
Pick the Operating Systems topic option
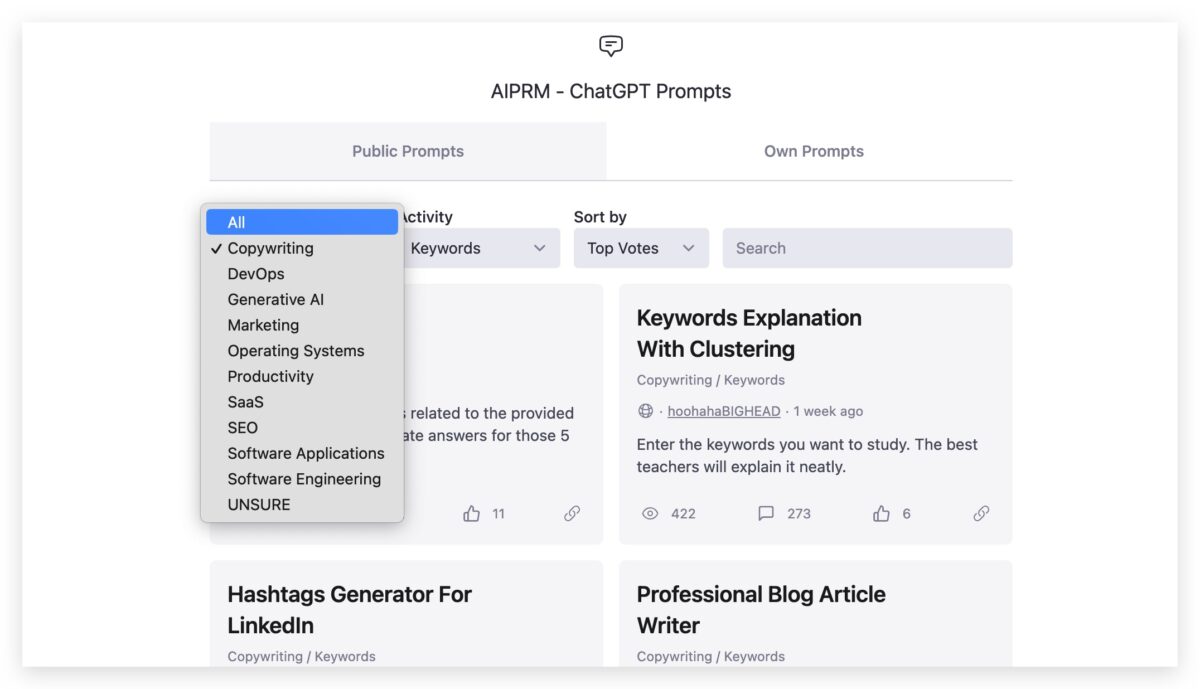click(x=302, y=351)
